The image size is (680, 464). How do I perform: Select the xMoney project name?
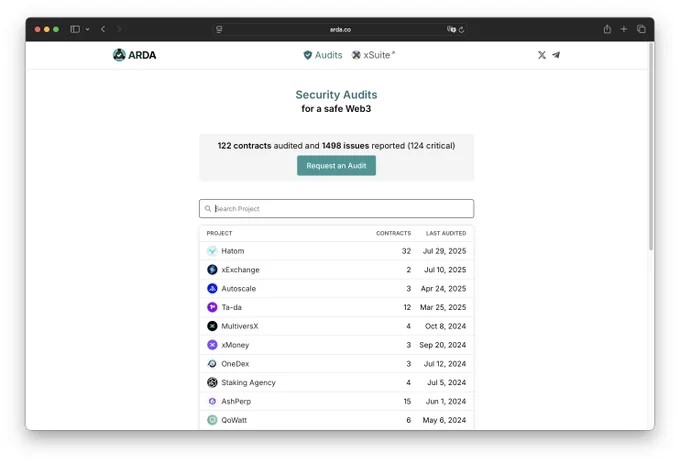point(235,345)
